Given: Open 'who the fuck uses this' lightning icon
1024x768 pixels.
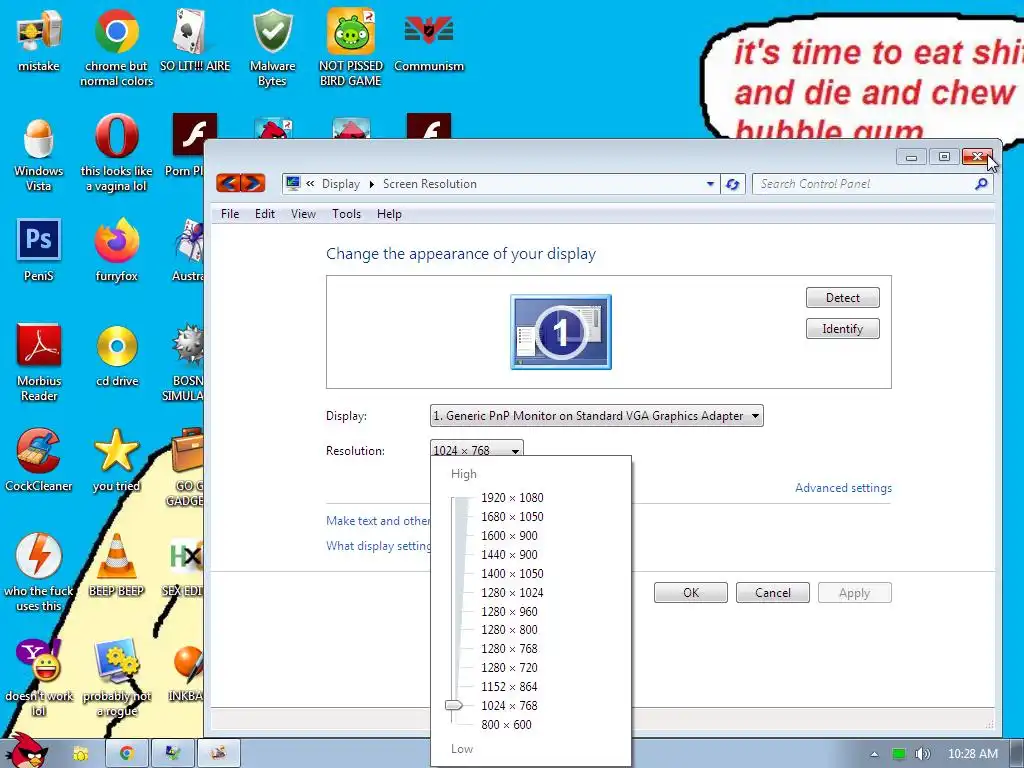Looking at the screenshot, I should tap(39, 573).
